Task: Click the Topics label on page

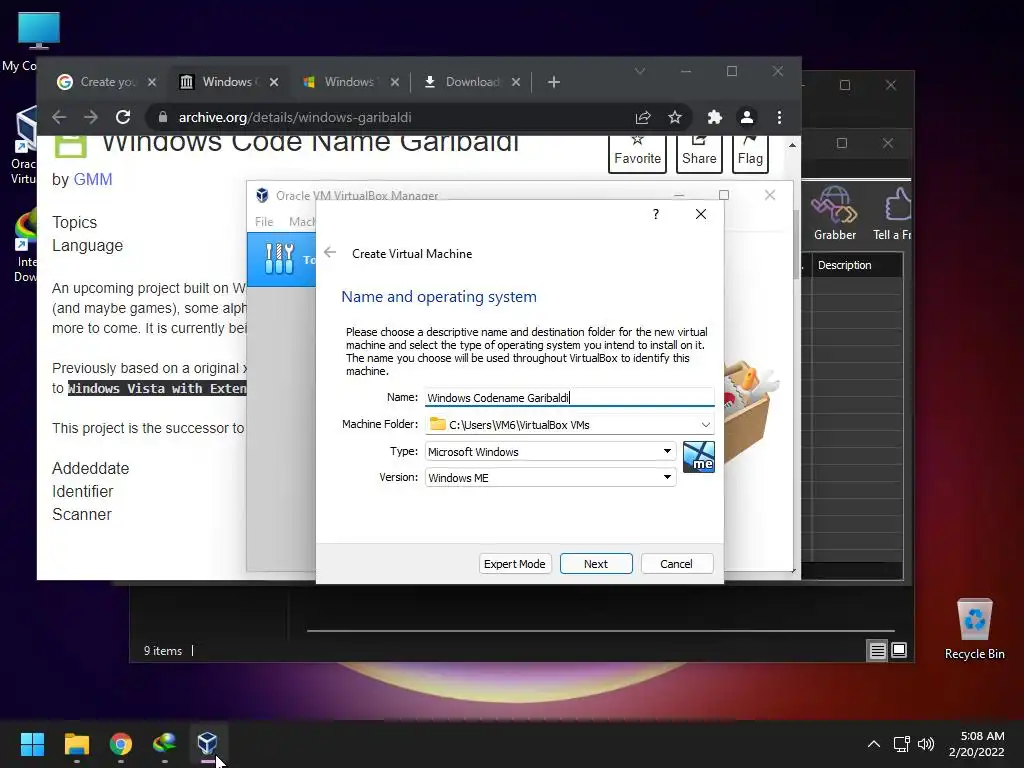Action: click(x=74, y=223)
